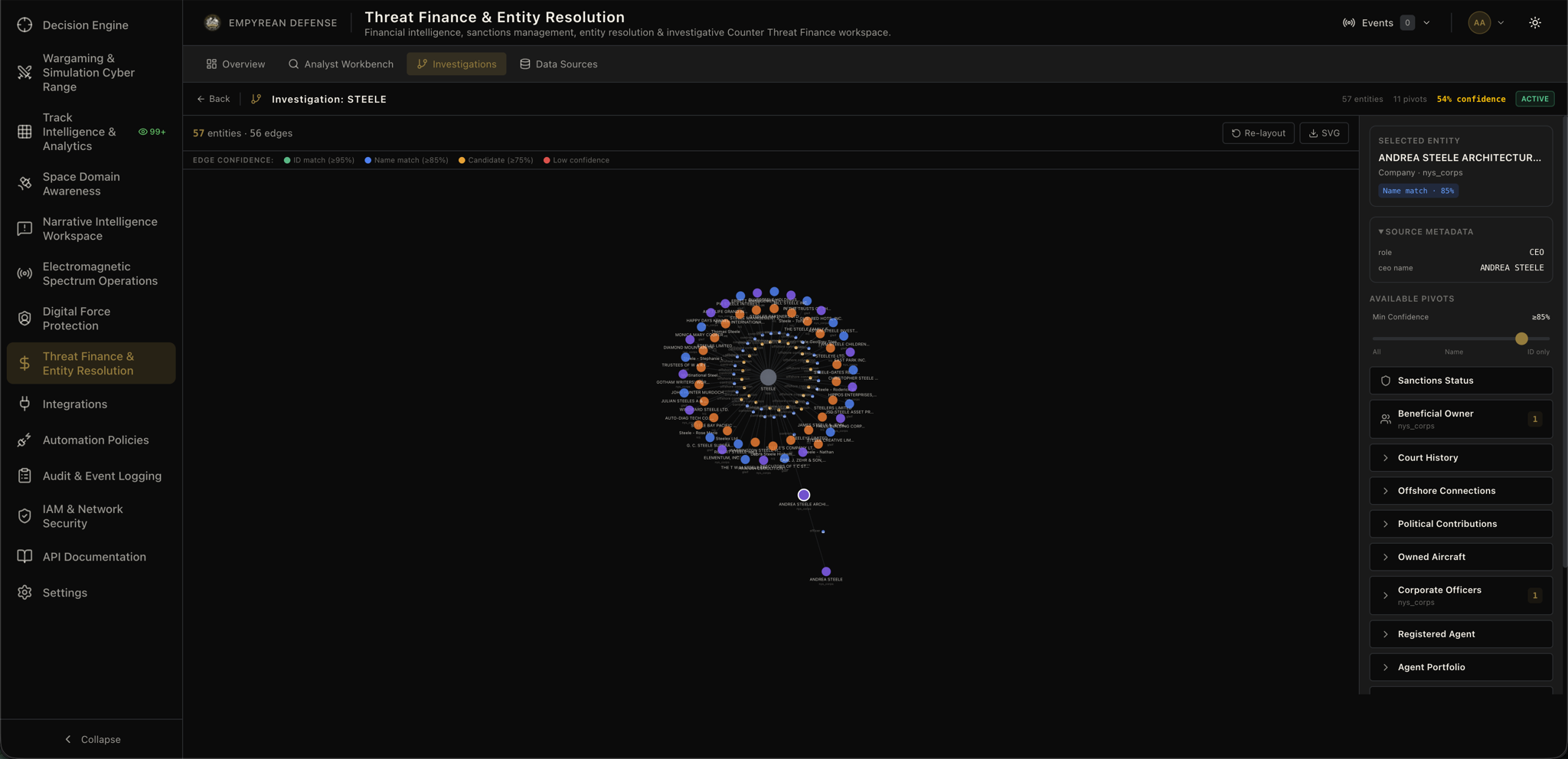Open the Overview tab
The image size is (1568, 759).
235,64
